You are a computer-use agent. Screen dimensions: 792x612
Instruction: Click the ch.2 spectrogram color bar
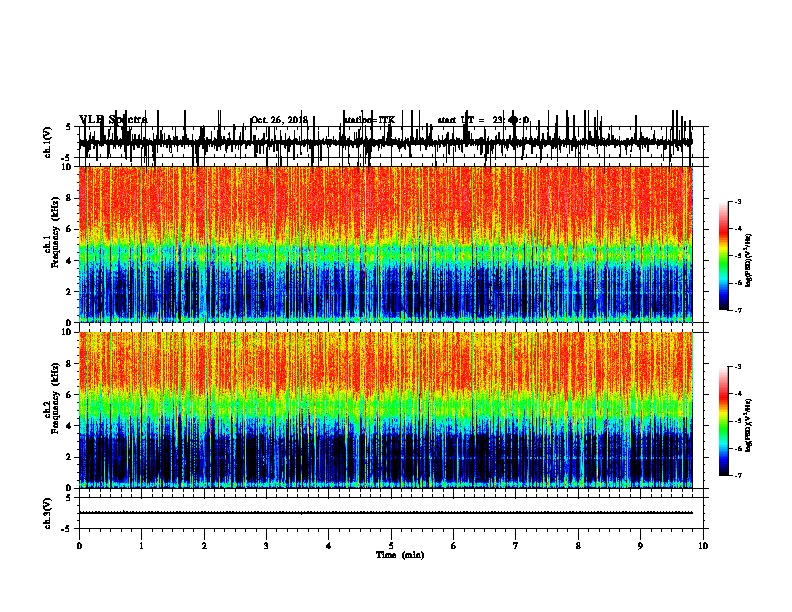coord(723,421)
